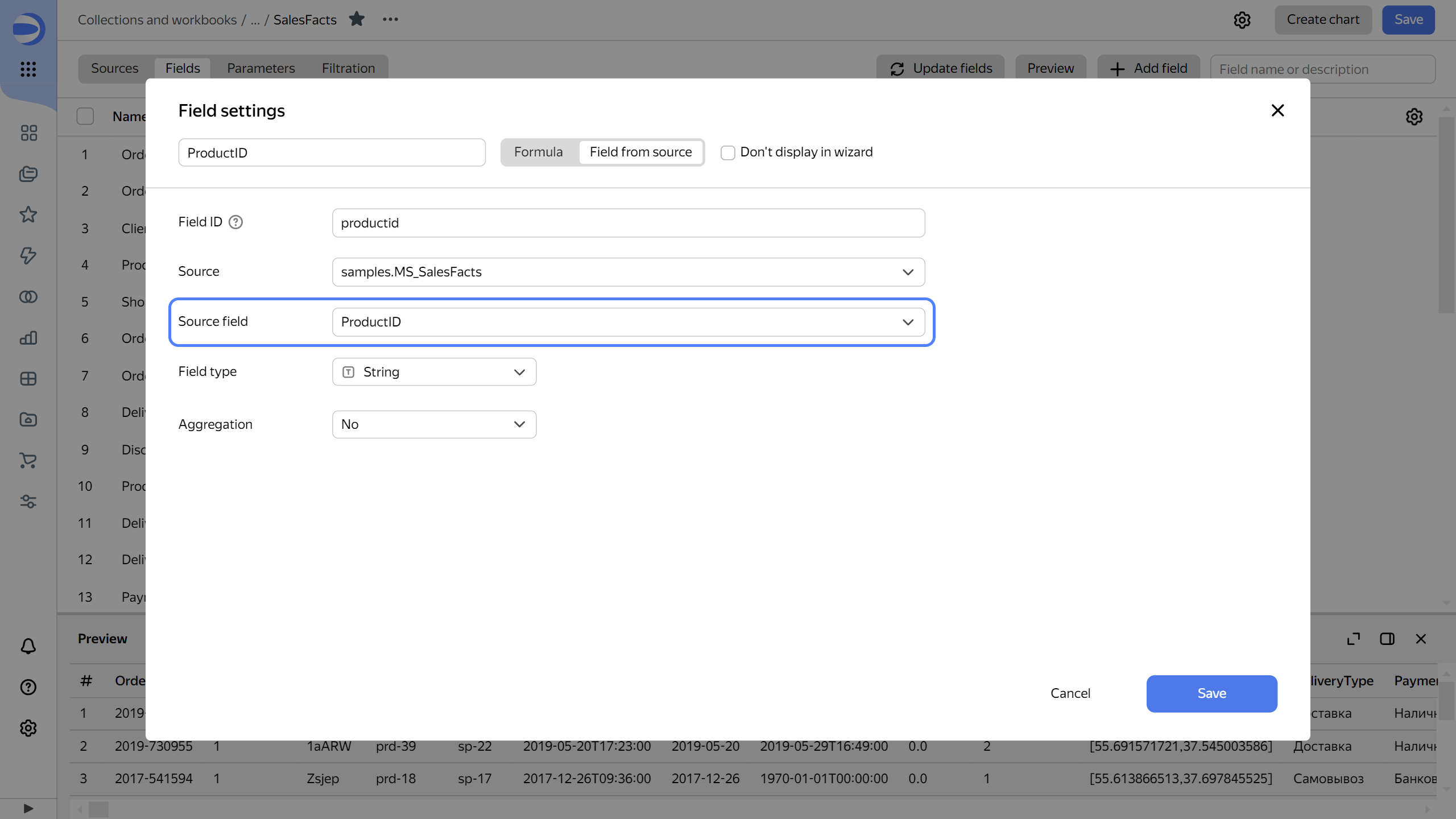Click the Field ID help question mark
Screen dimensions: 1456x819
click(x=236, y=222)
